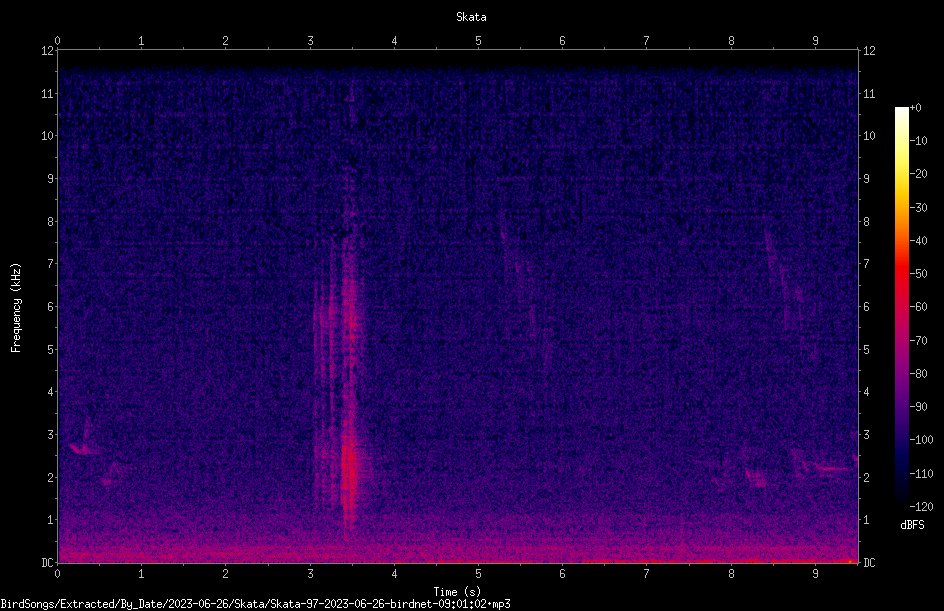This screenshot has height=611, width=944.
Task: Click the "7" tick on the left frequency axis
Action: click(x=50, y=264)
